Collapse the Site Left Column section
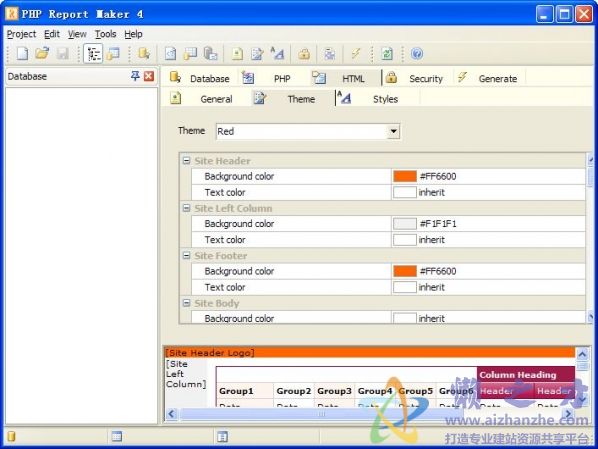This screenshot has width=598, height=449. 186,208
